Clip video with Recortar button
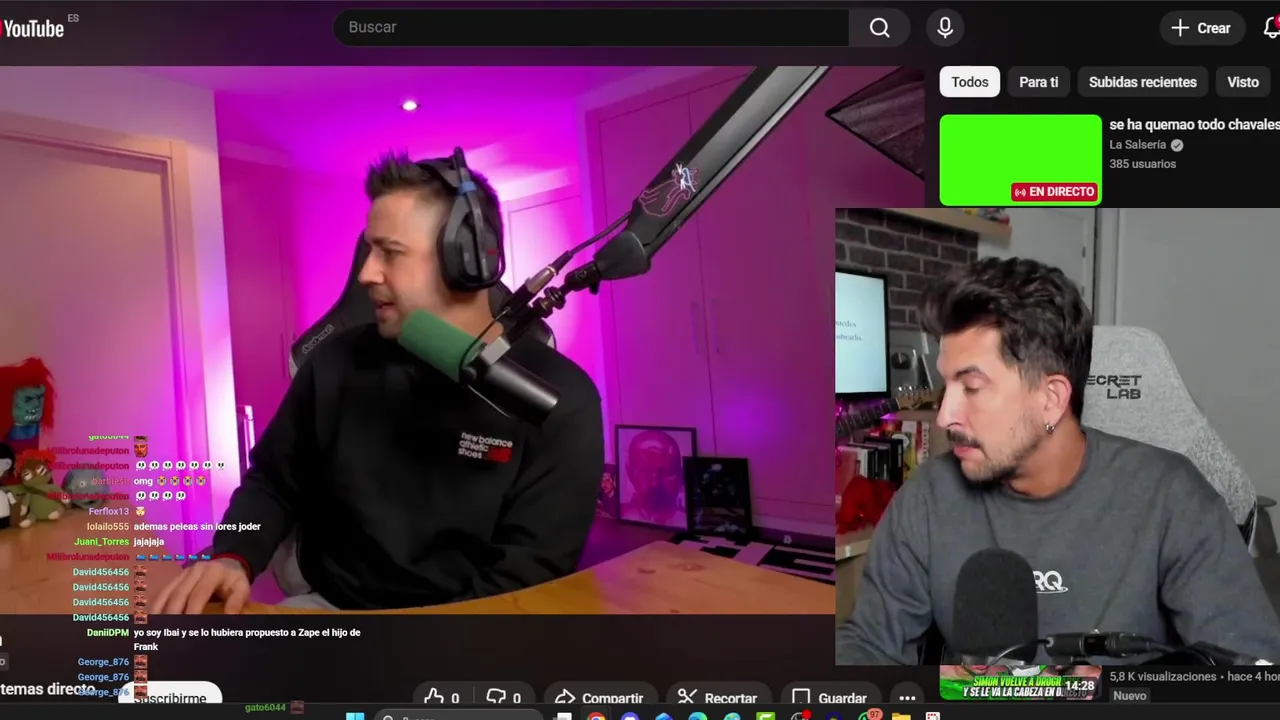This screenshot has height=720, width=1280. 717,698
